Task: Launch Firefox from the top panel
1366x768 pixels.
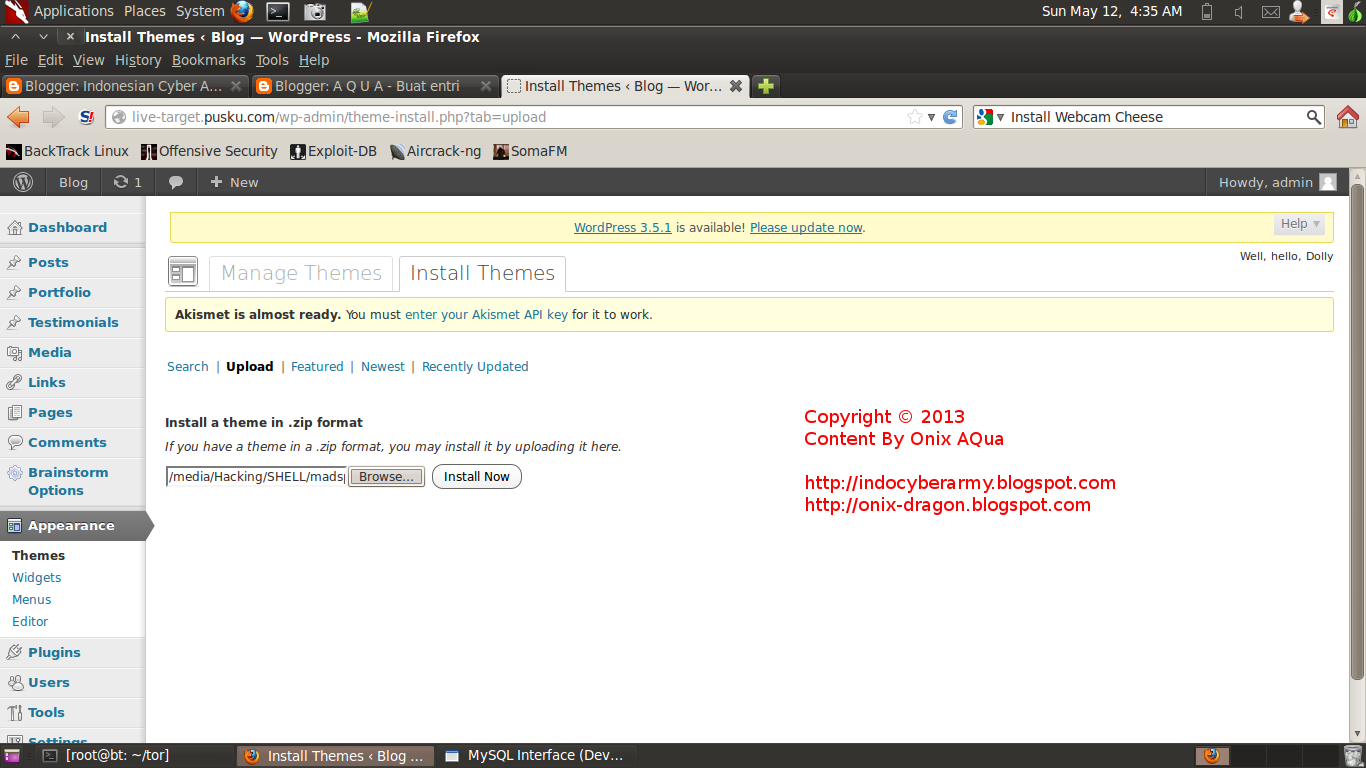Action: [x=242, y=11]
